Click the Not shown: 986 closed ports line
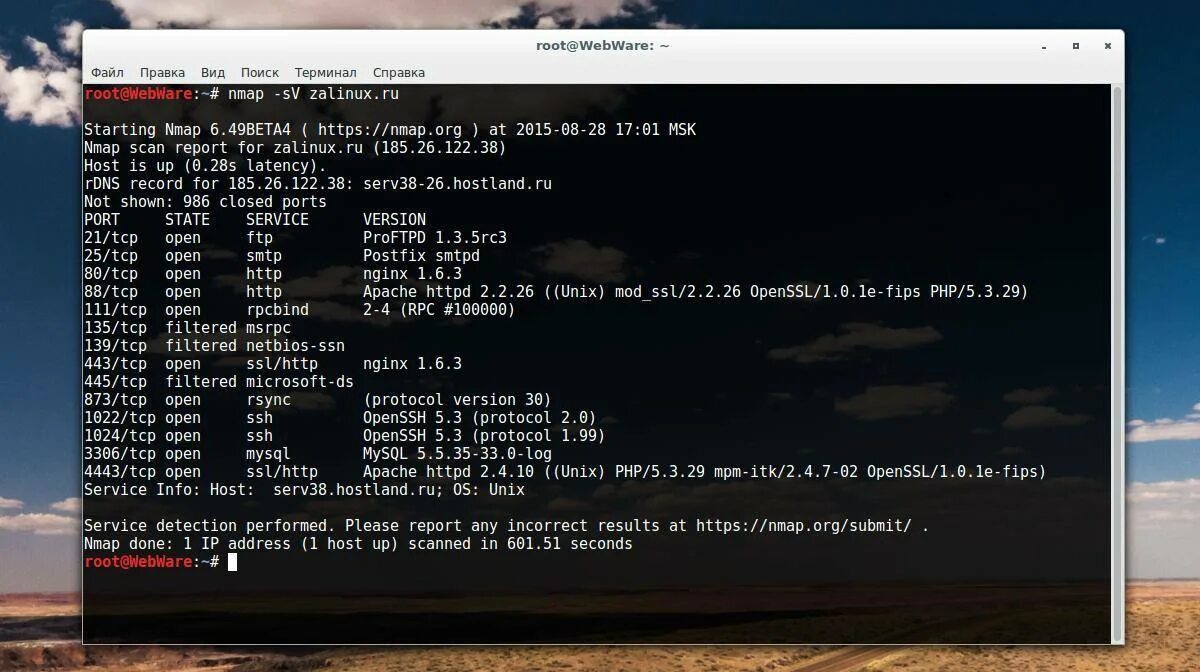 click(205, 202)
